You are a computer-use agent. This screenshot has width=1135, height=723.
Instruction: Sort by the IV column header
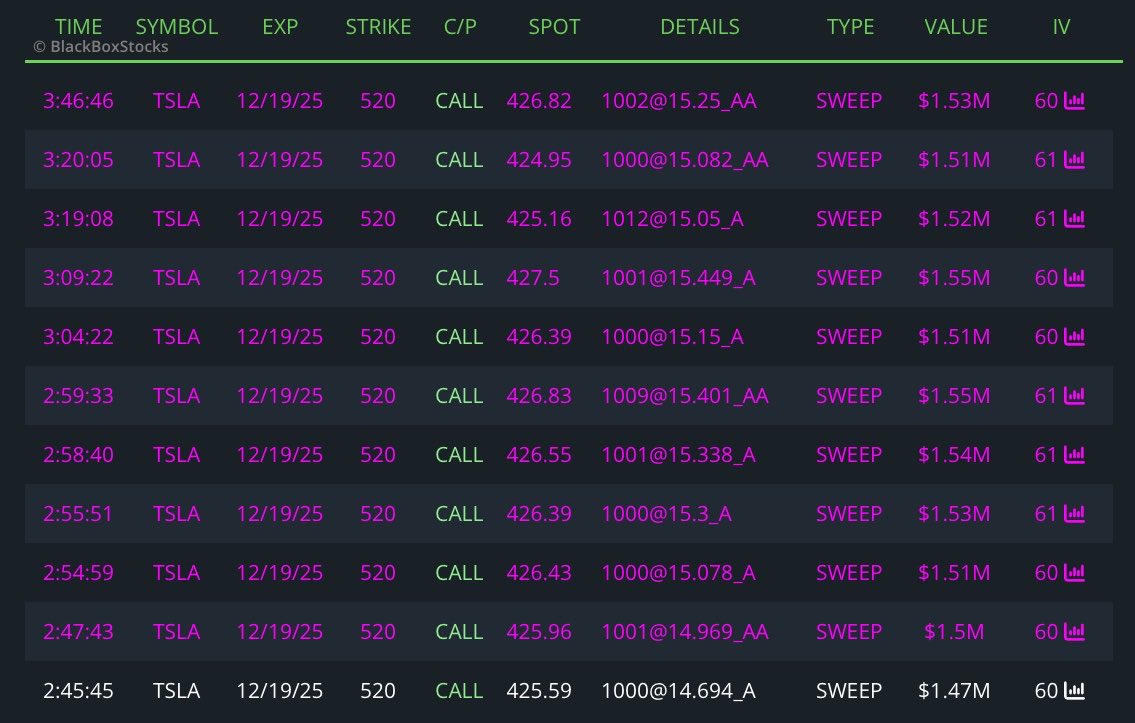click(1061, 27)
